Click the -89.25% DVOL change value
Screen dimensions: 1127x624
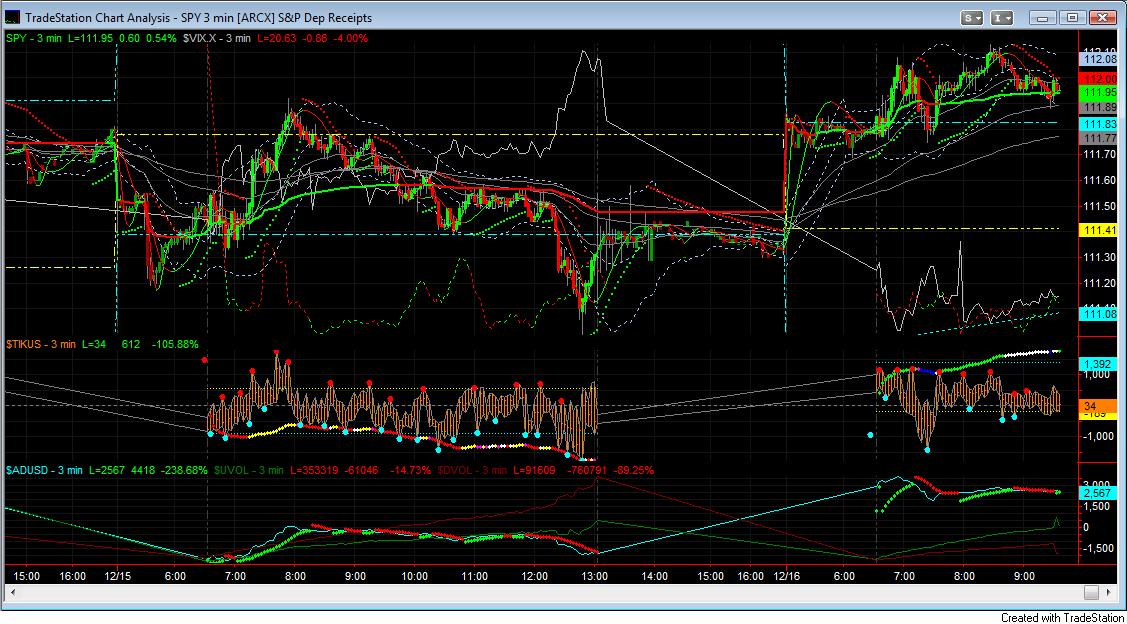[x=632, y=469]
